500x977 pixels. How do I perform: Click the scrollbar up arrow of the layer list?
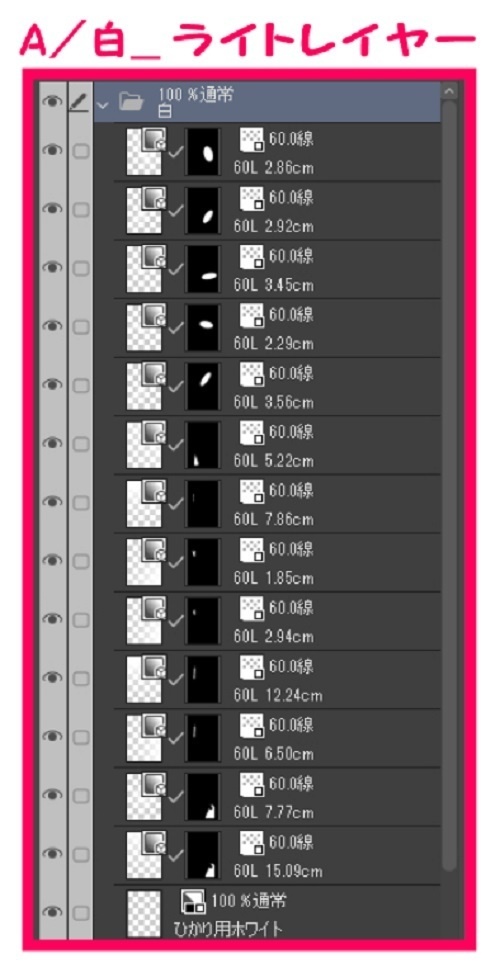(x=450, y=91)
